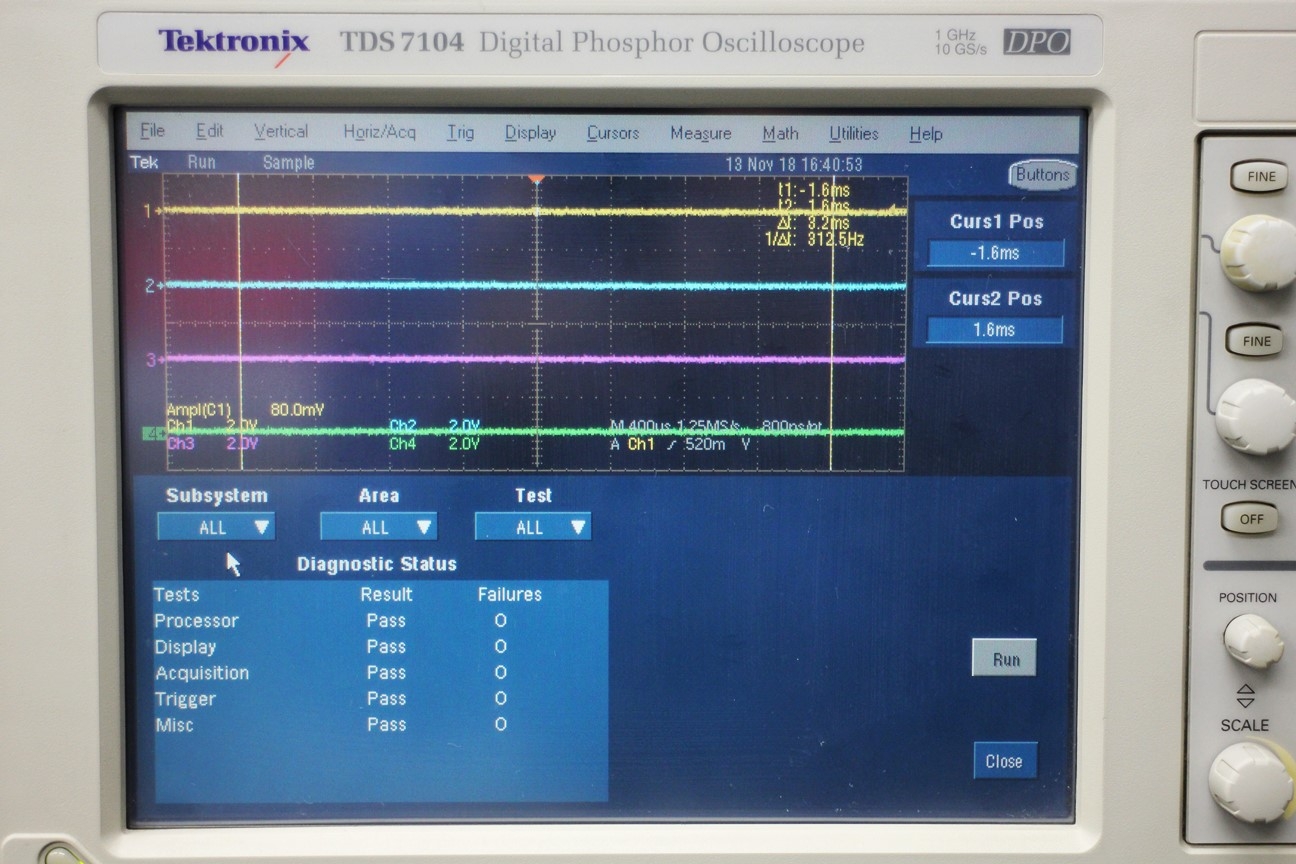Click the Tek label above the graticule
This screenshot has width=1296, height=864.
coord(144,162)
